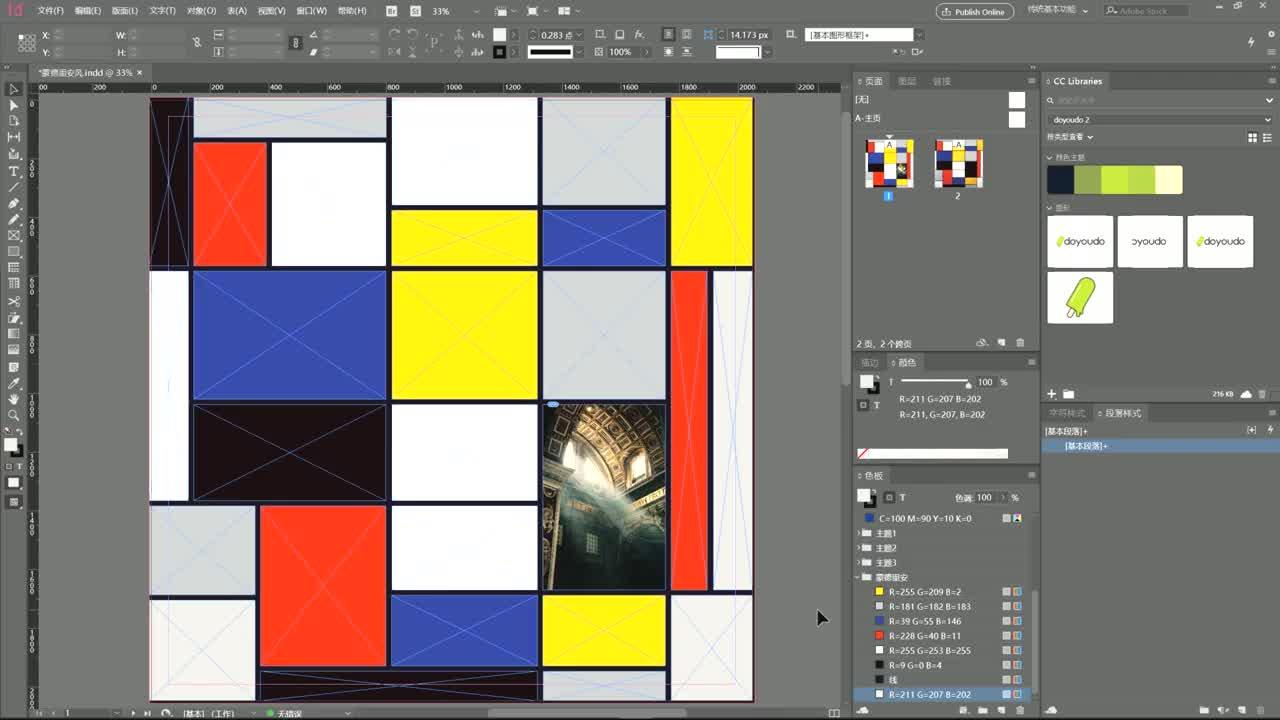Delete swatch with Swatches trash icon
Screen dimensions: 1280x720
coord(1020,710)
